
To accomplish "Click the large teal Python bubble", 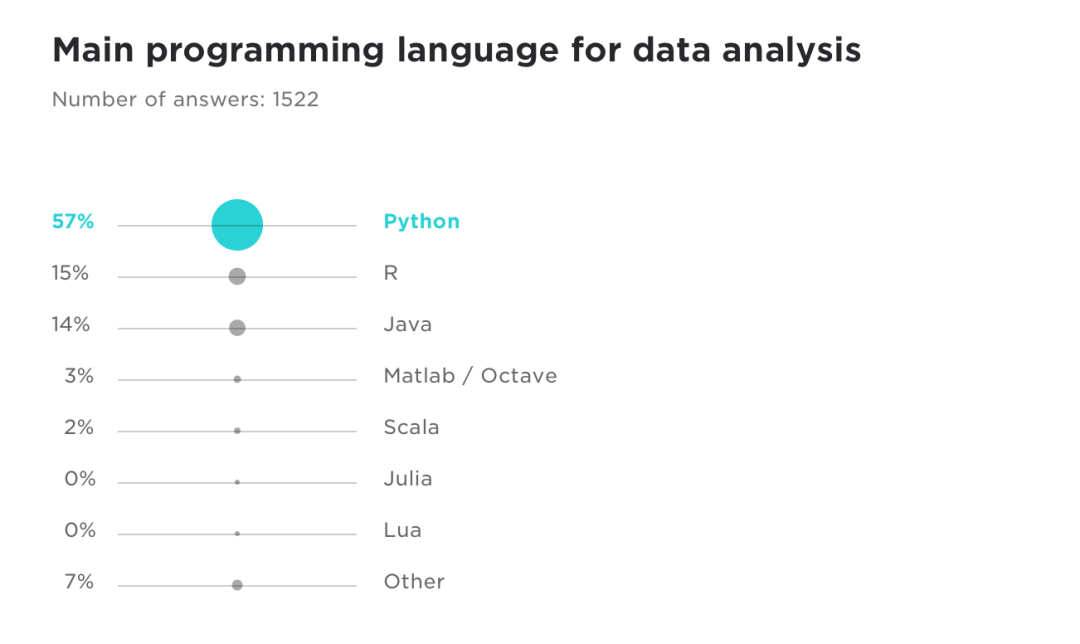I will click(237, 225).
